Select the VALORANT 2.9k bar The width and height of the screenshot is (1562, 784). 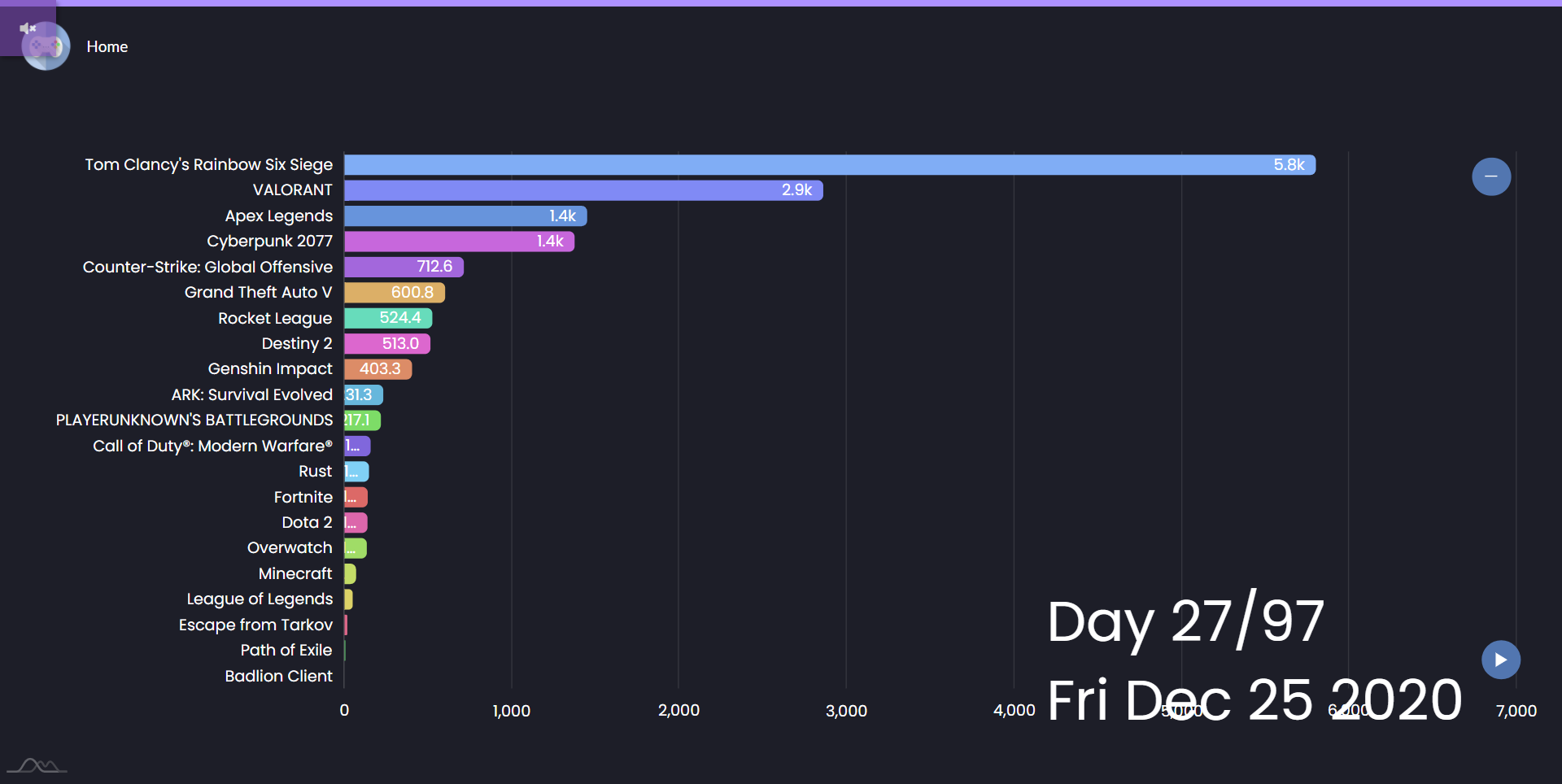pyautogui.click(x=582, y=190)
